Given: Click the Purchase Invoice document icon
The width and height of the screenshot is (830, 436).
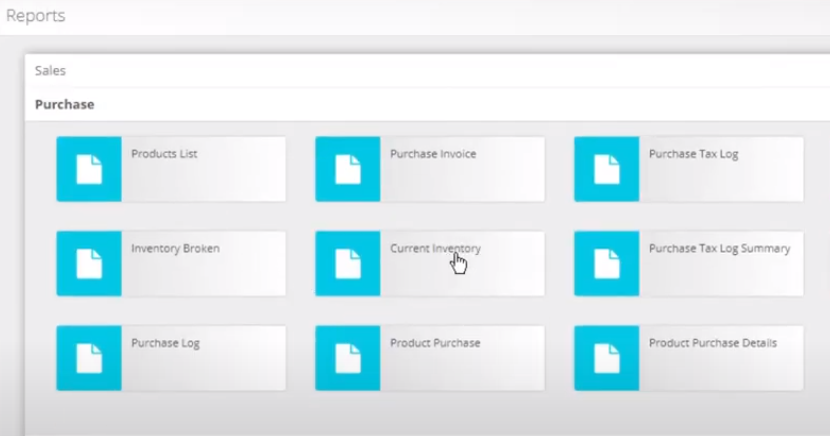Looking at the screenshot, I should pyautogui.click(x=348, y=169).
